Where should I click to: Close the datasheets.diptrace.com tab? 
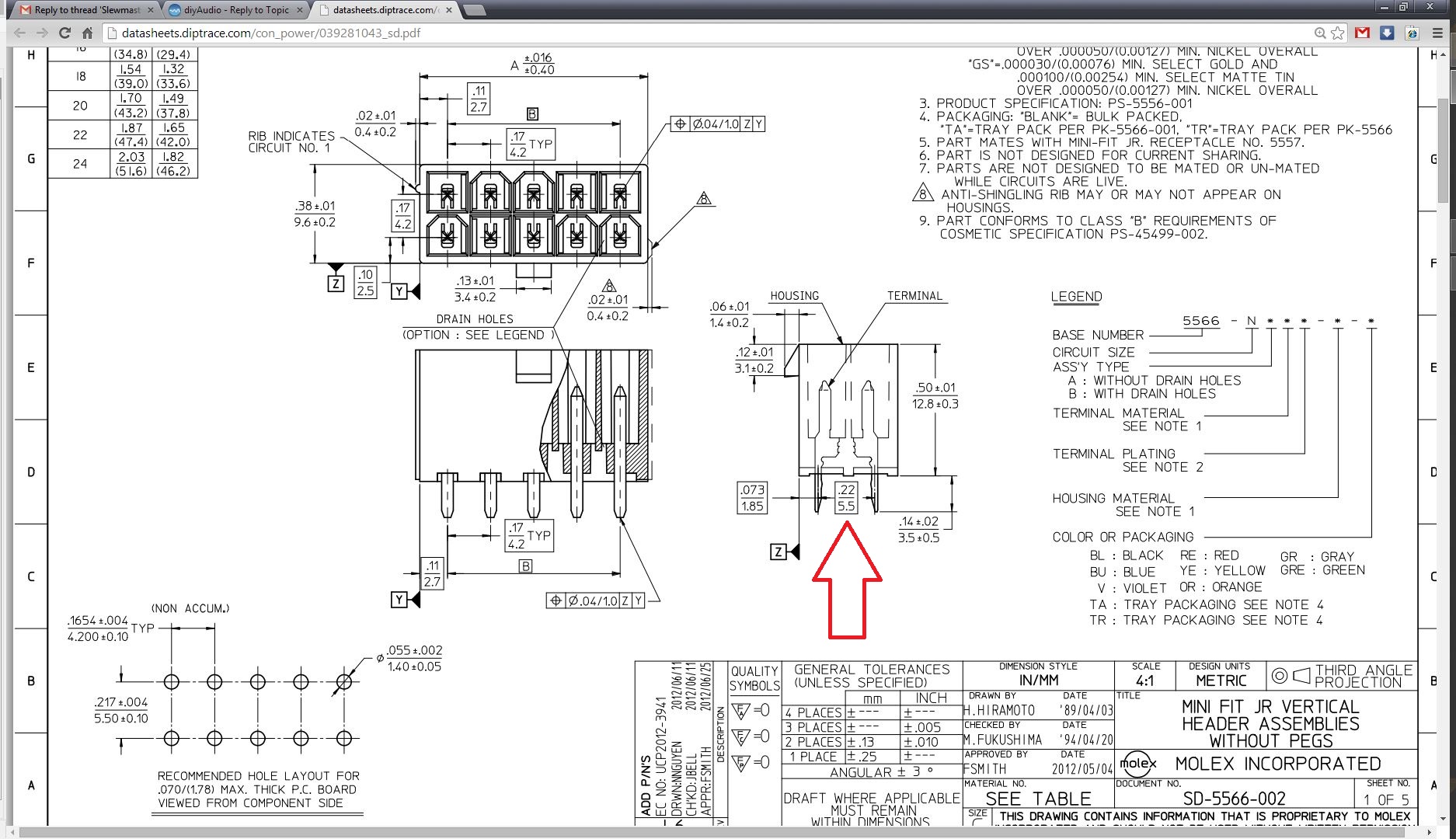pyautogui.click(x=449, y=10)
